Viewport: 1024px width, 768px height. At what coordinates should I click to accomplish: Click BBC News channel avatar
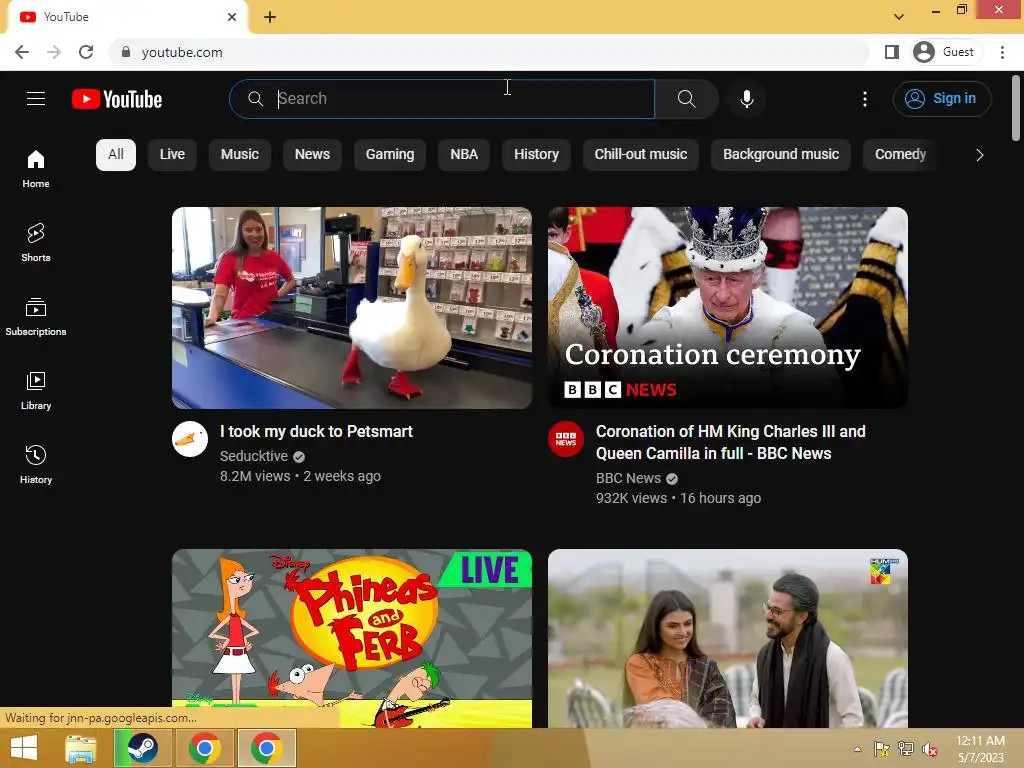point(566,439)
